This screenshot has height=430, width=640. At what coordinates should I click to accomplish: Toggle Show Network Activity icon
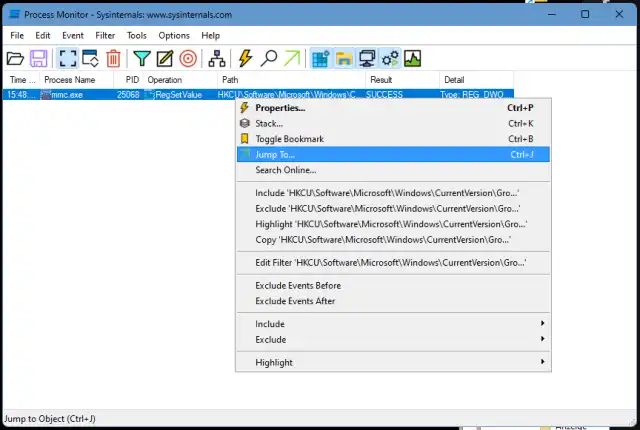click(367, 59)
